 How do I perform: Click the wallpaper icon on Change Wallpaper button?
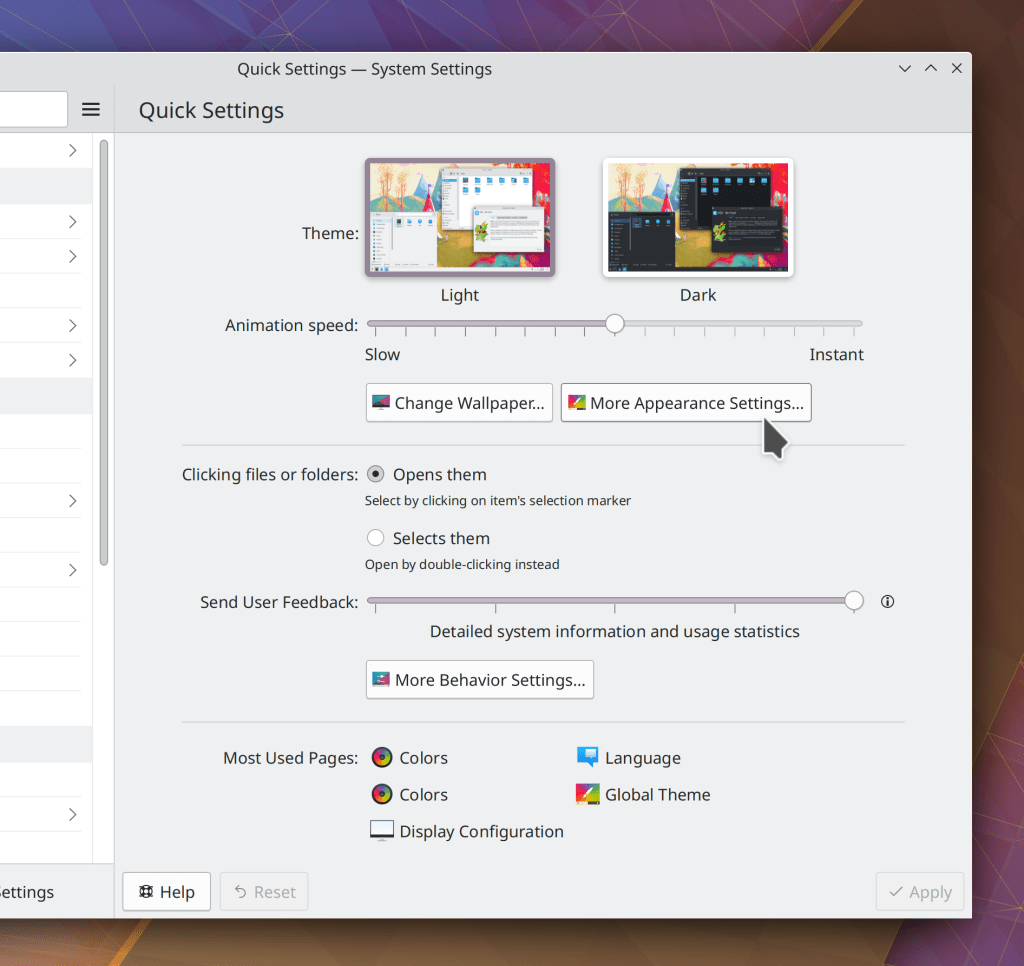click(381, 402)
